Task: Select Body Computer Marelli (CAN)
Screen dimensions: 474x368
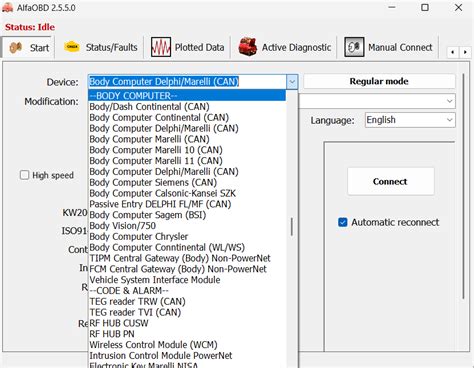Action: point(187,139)
